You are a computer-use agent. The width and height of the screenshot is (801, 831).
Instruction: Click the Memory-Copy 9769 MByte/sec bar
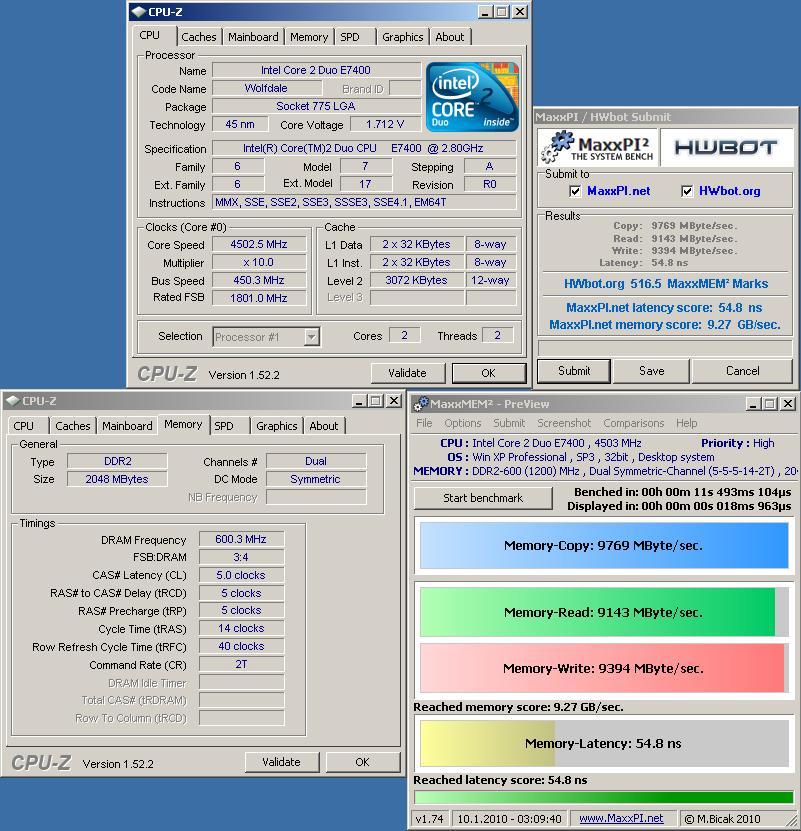coord(604,545)
